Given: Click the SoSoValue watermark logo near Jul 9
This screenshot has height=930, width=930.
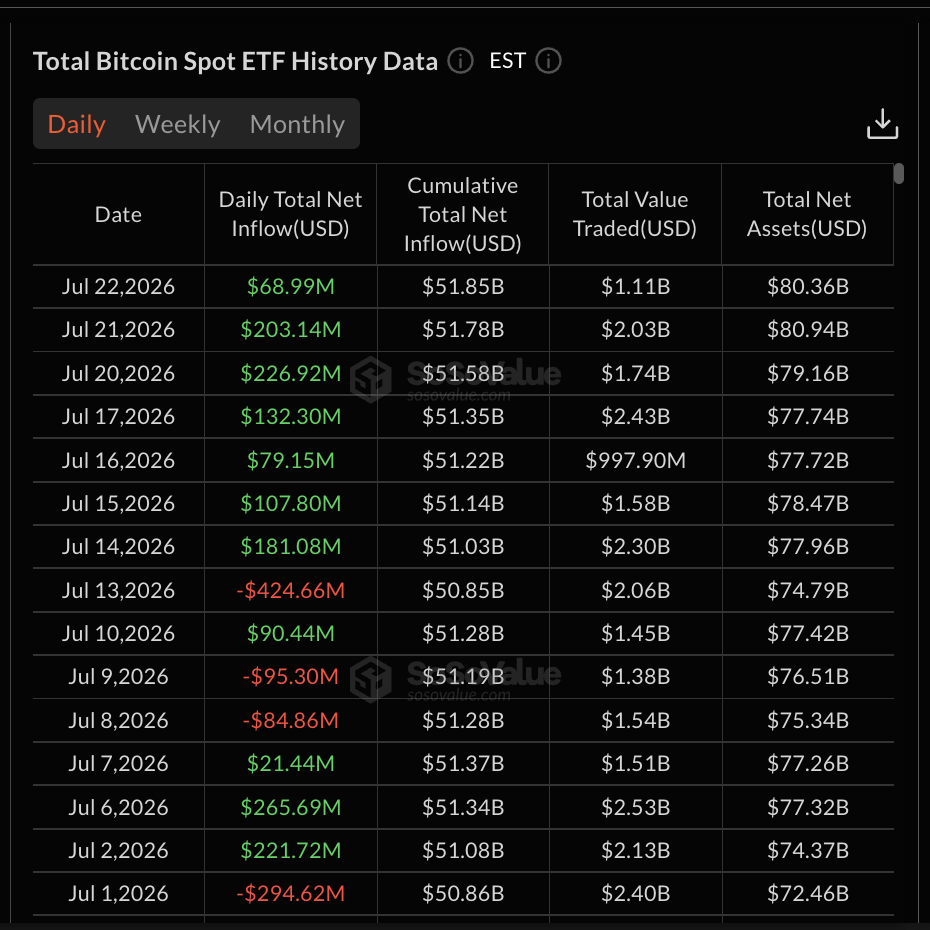Looking at the screenshot, I should [371, 679].
